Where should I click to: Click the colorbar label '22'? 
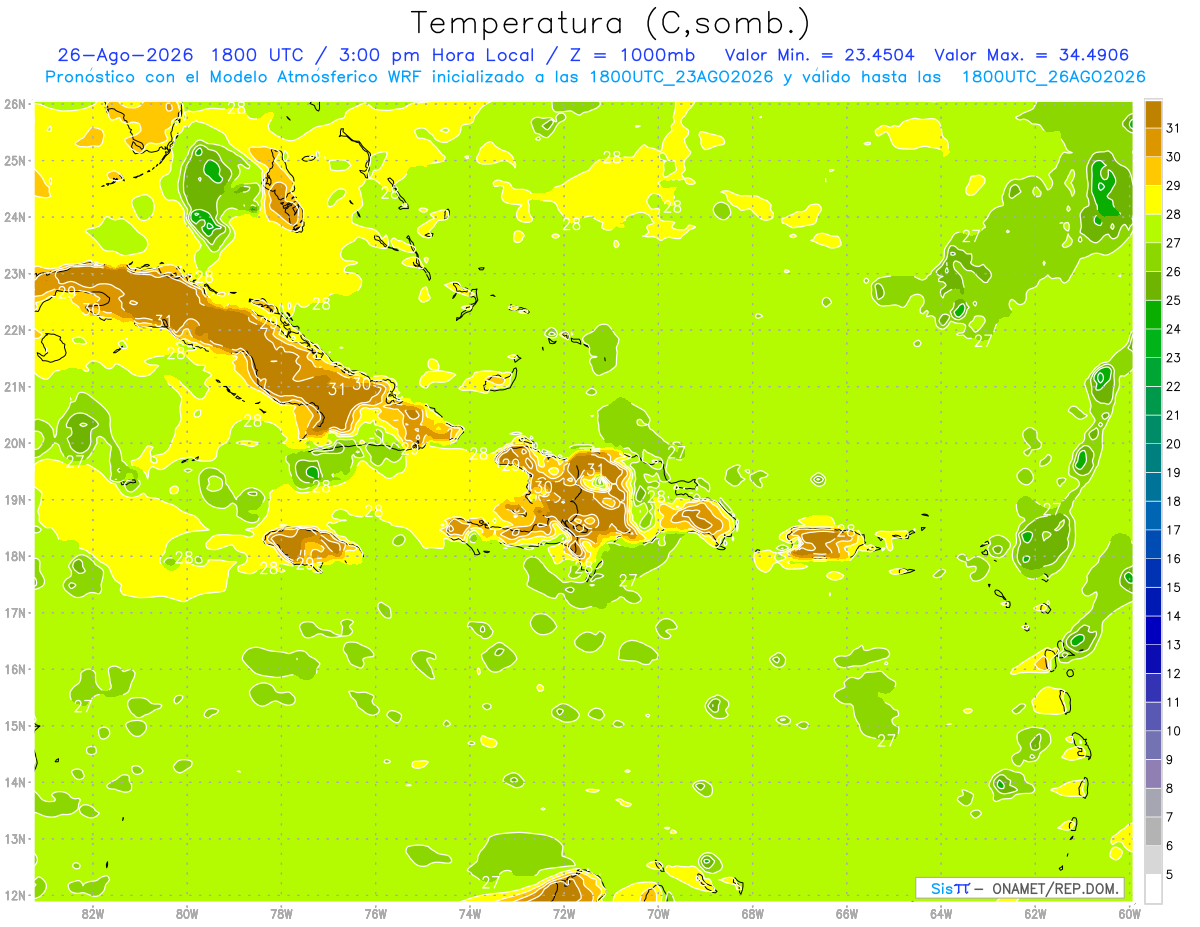pyautogui.click(x=1173, y=386)
